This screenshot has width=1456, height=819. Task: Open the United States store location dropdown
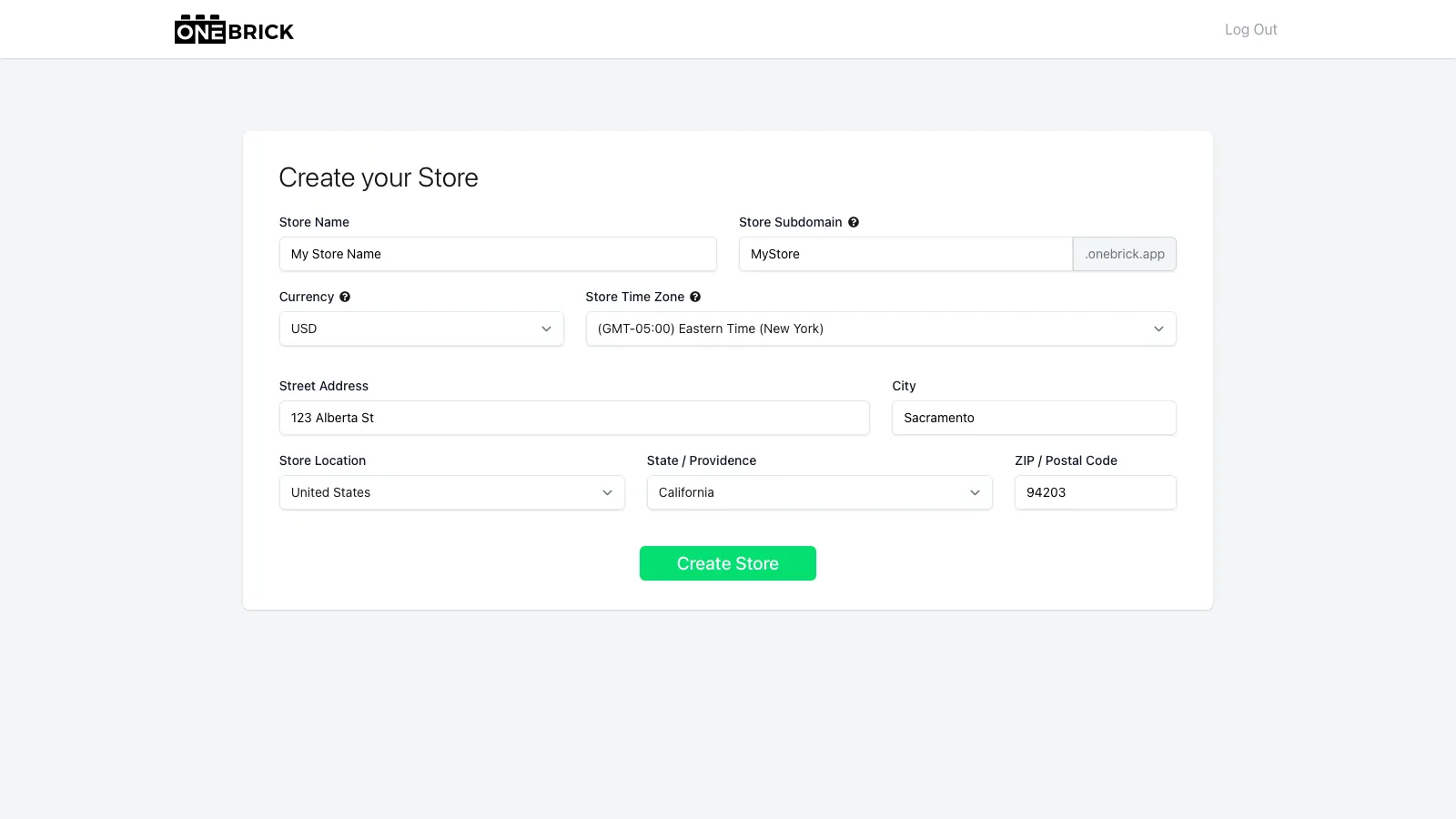pyautogui.click(x=452, y=492)
